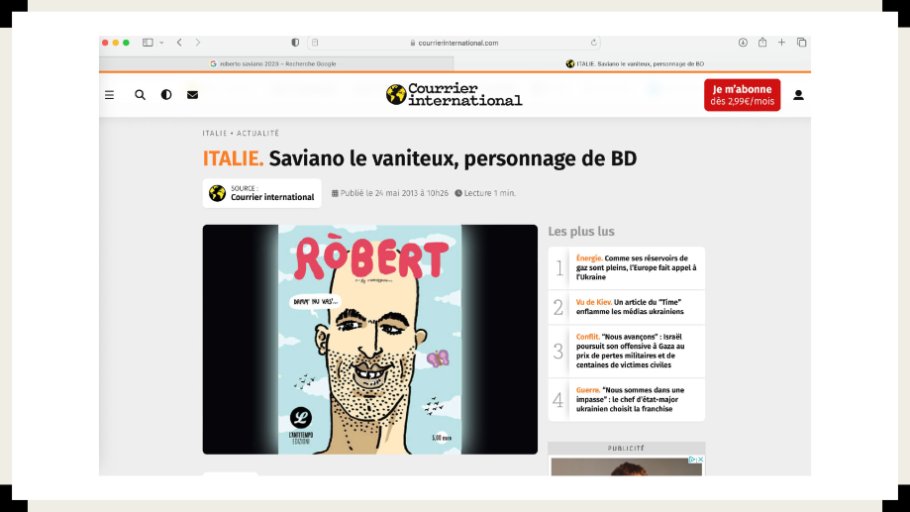The width and height of the screenshot is (910, 512).
Task: Toggle dark mode contrast icon
Action: coord(166,95)
